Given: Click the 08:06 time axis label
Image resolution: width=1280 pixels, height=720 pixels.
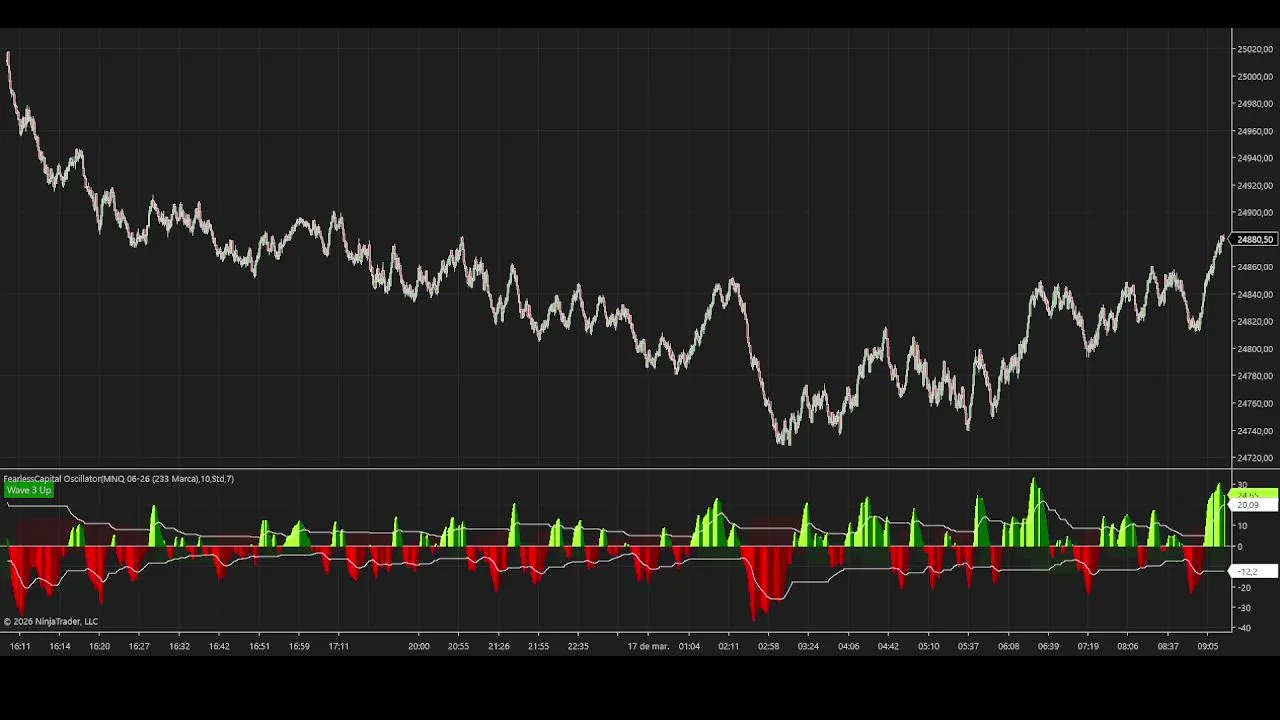Looking at the screenshot, I should (1127, 647).
